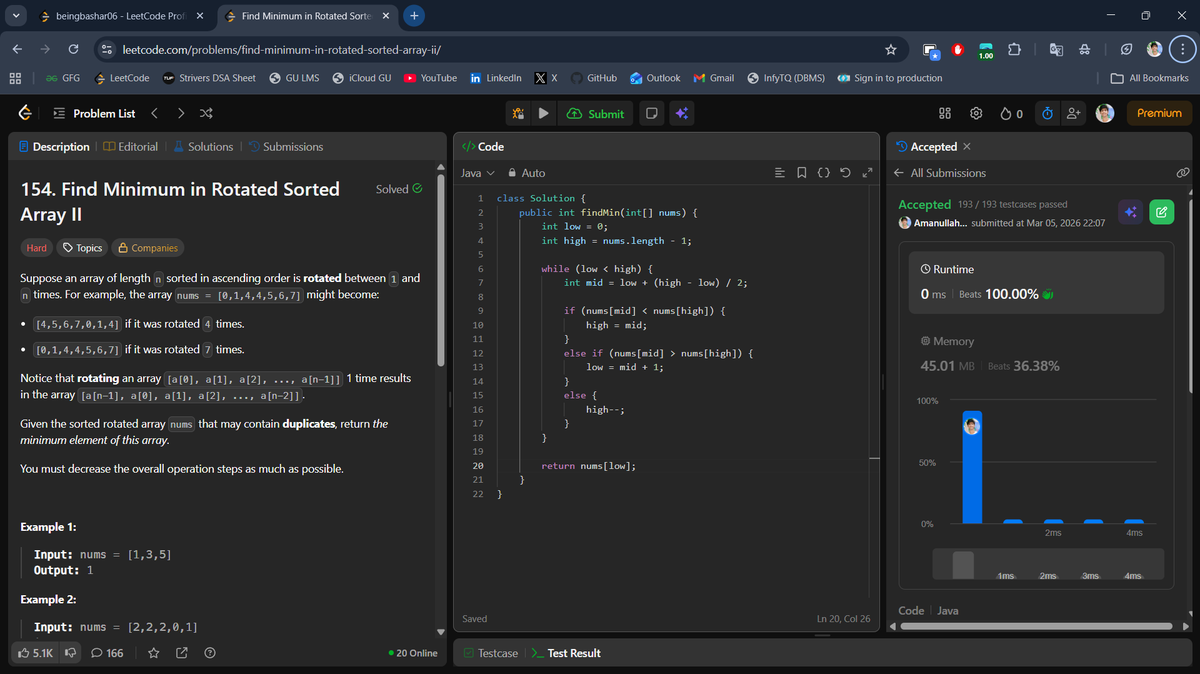Open All Bookmarks folder

[x=1151, y=78]
